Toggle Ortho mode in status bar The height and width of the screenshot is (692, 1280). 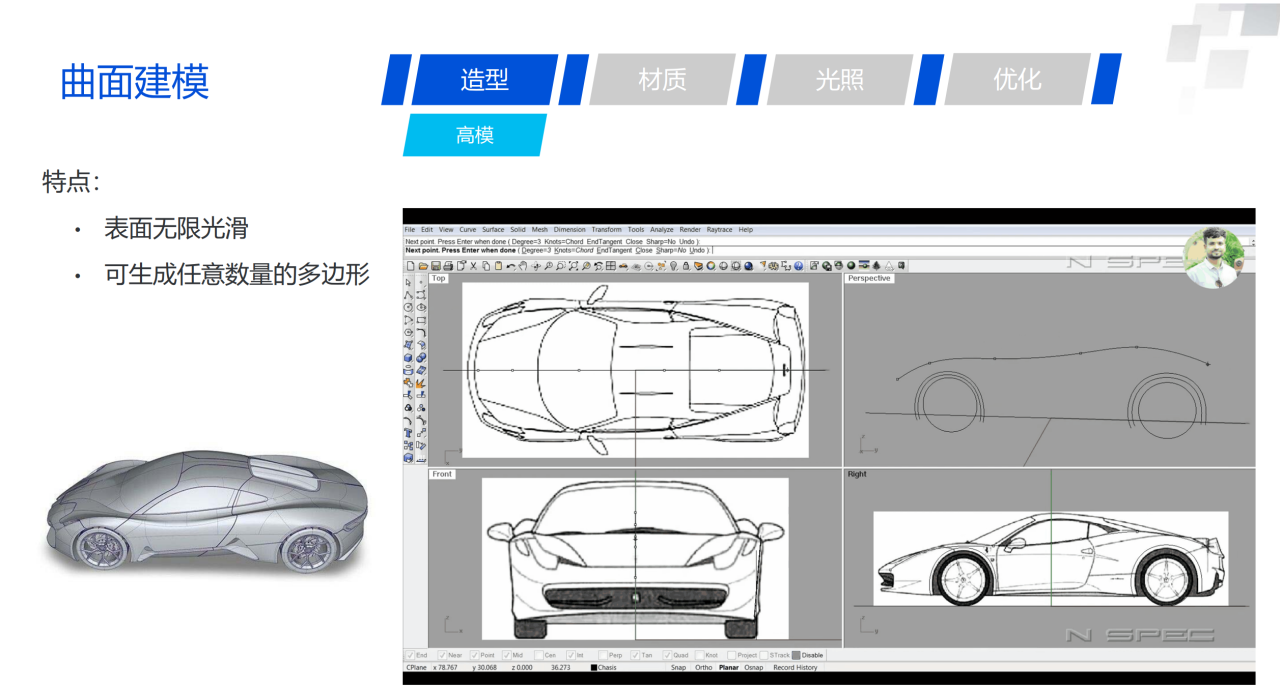704,667
